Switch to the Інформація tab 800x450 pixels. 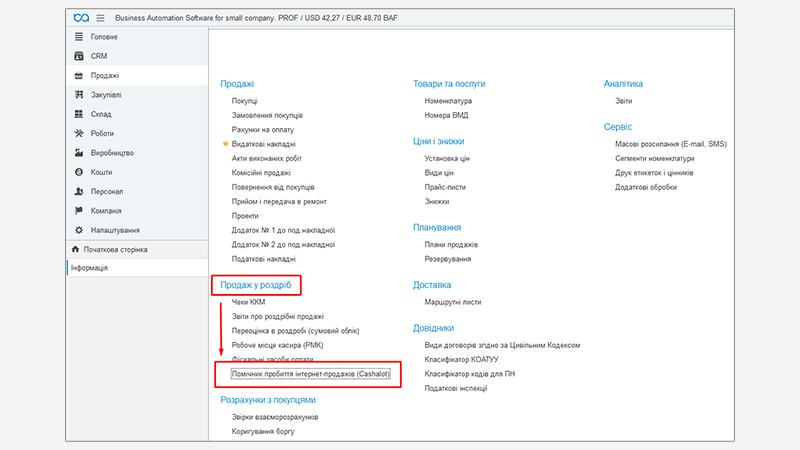[89, 268]
